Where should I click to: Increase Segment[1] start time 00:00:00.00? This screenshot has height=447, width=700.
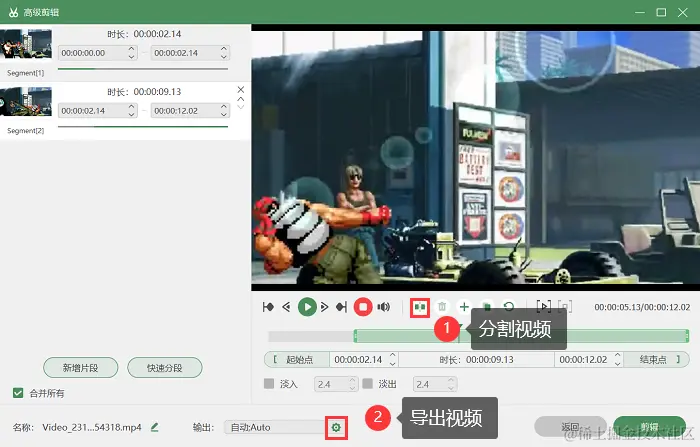coord(131,49)
